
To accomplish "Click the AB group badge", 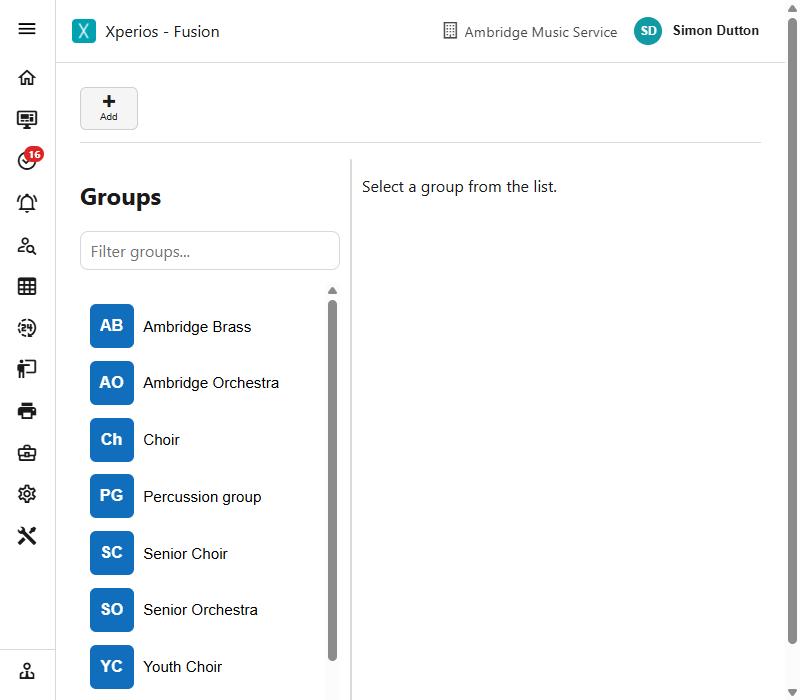I will tap(112, 326).
